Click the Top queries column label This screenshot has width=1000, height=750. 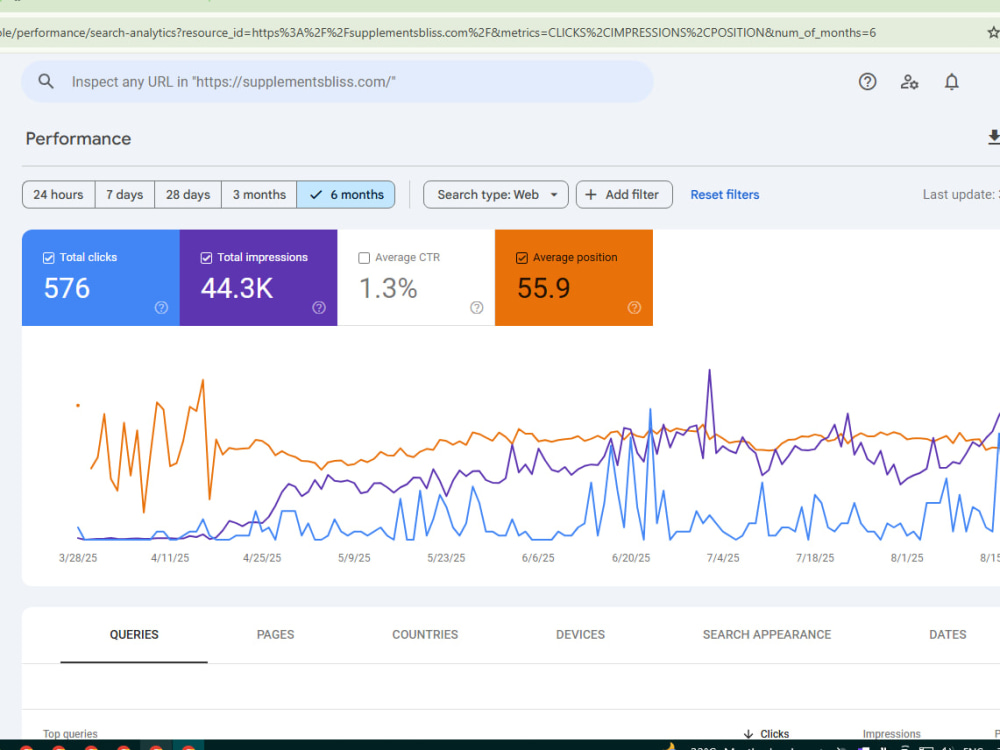70,734
